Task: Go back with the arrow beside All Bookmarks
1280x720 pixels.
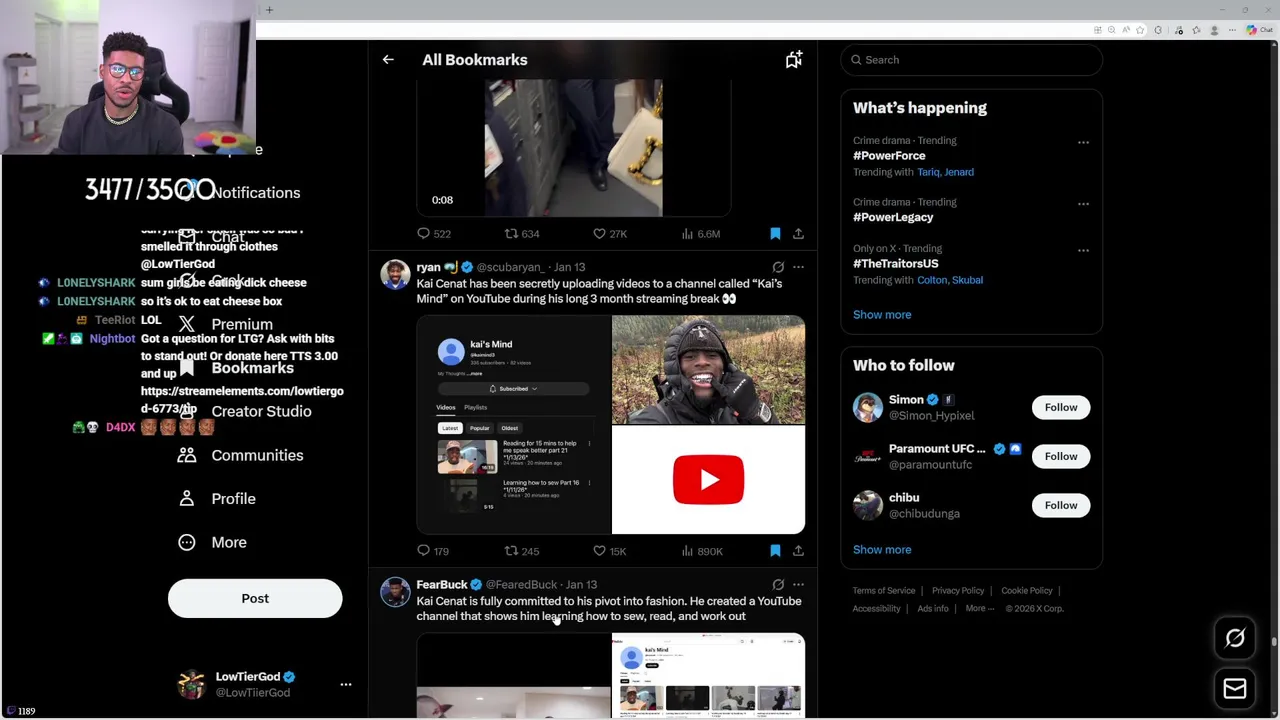Action: pos(388,60)
